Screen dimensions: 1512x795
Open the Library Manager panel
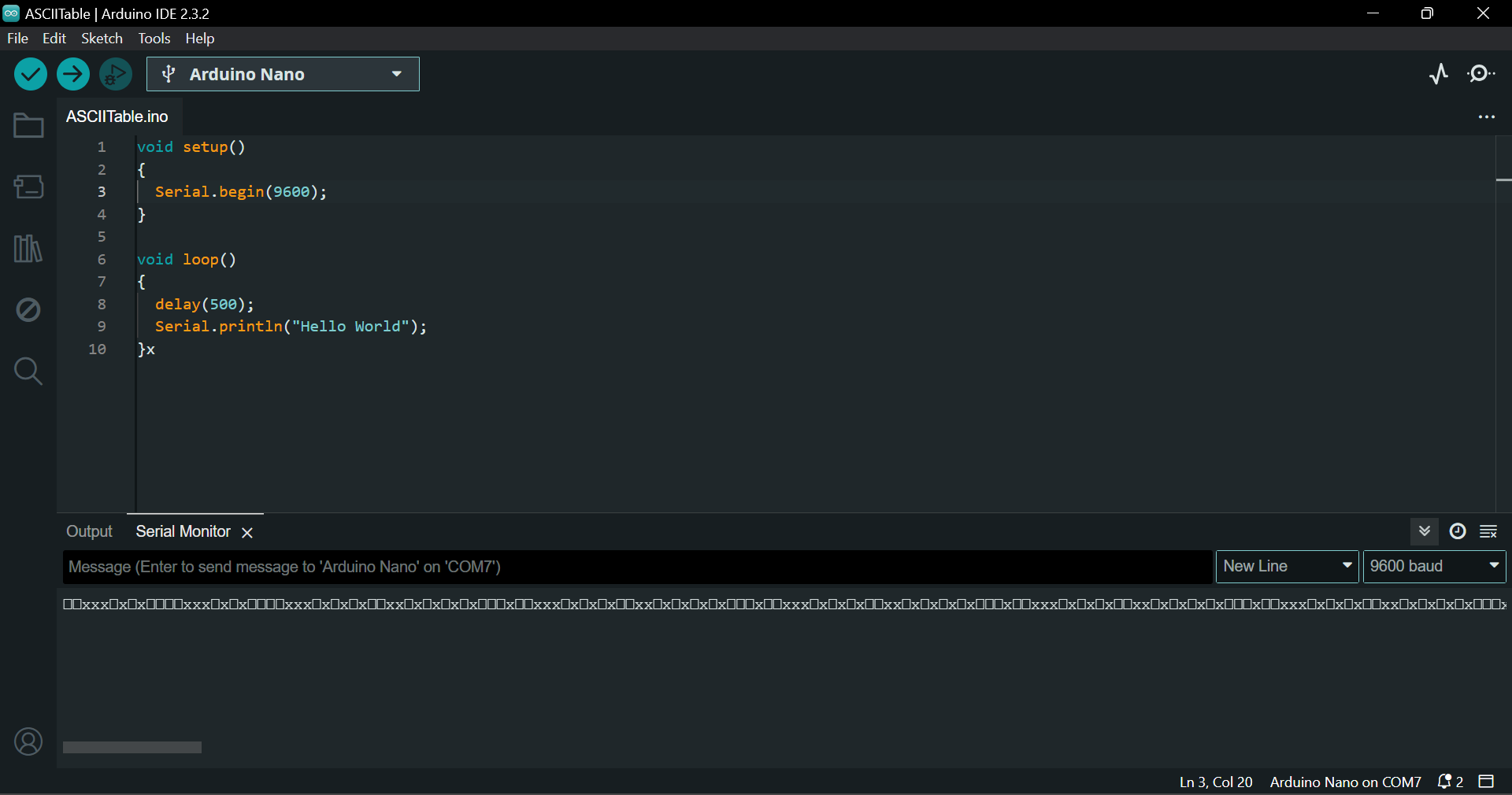[28, 249]
